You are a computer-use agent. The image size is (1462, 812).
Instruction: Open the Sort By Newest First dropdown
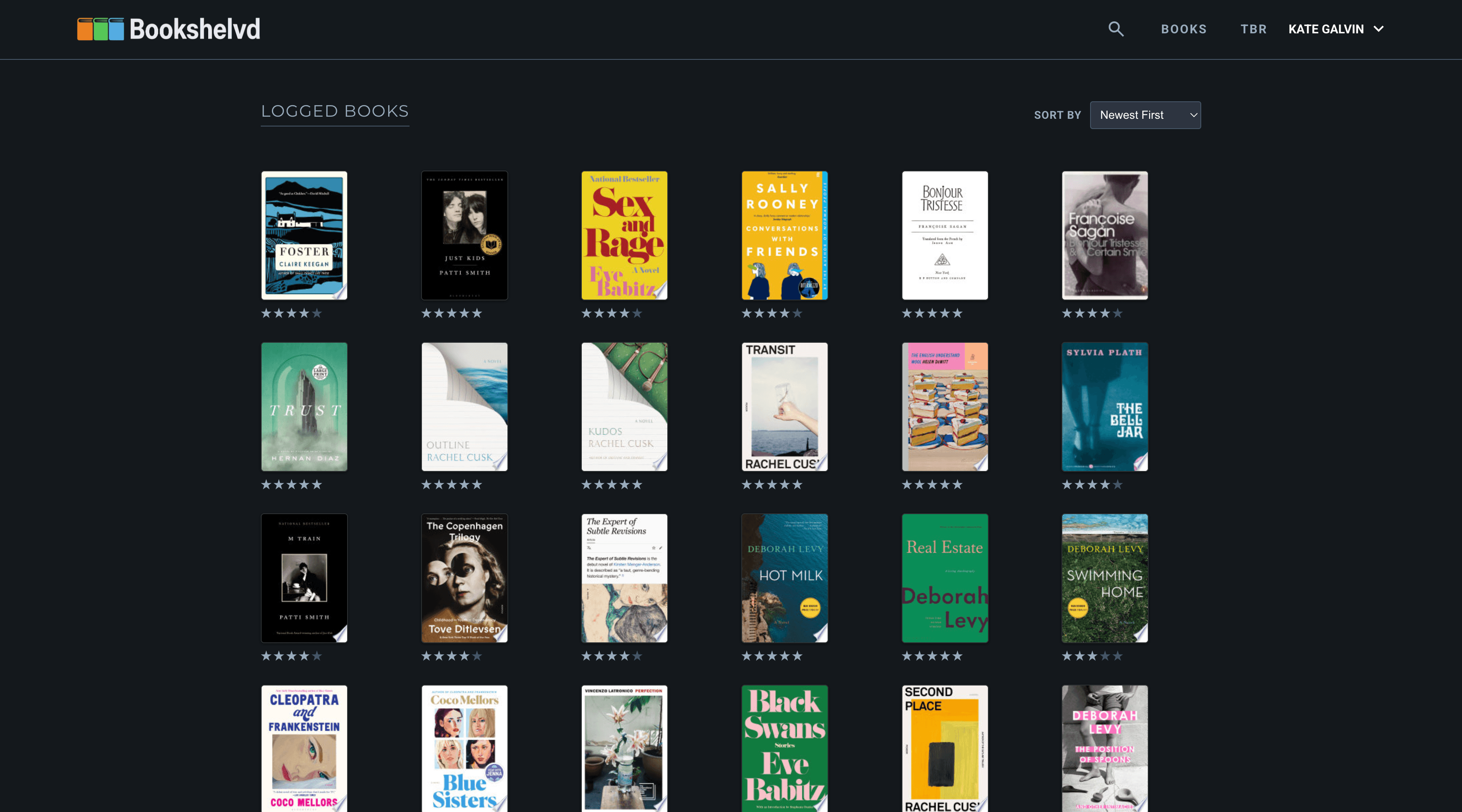point(1145,115)
